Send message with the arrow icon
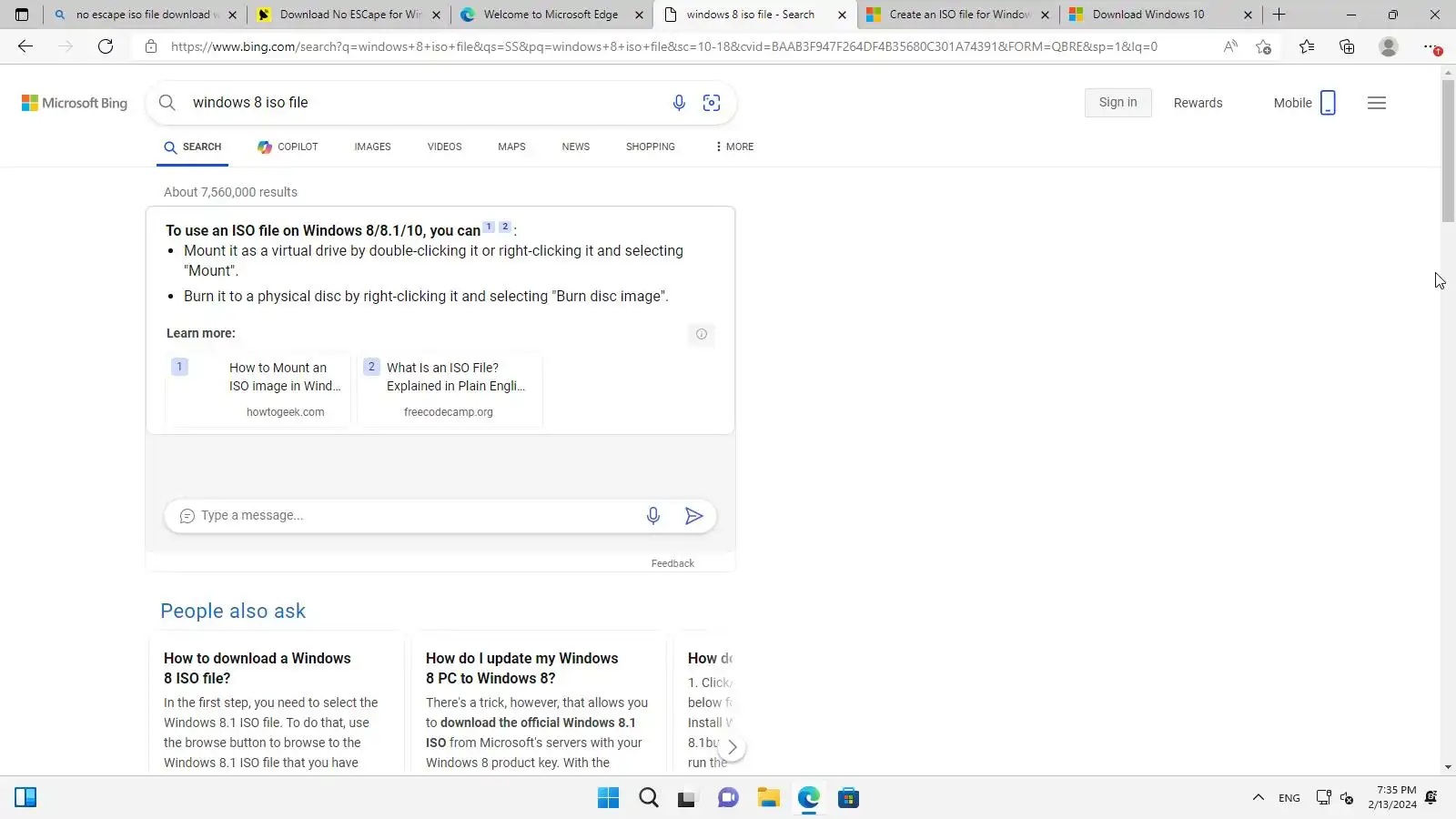This screenshot has height=819, width=1456. tap(694, 516)
